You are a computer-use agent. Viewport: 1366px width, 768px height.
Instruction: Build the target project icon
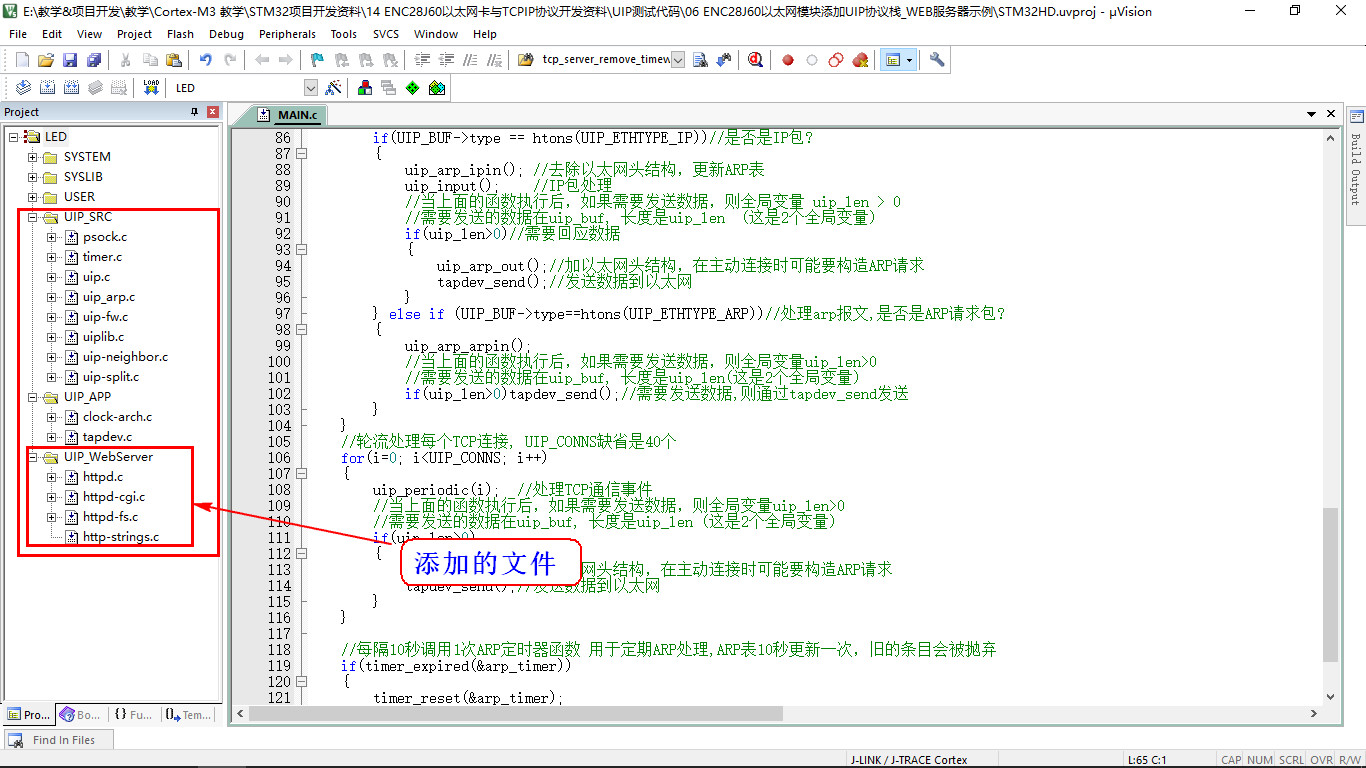click(x=47, y=88)
